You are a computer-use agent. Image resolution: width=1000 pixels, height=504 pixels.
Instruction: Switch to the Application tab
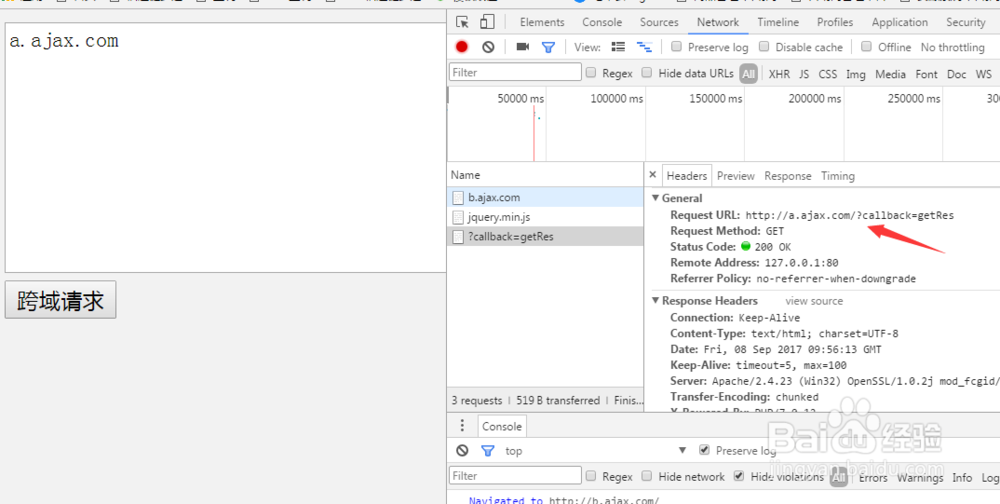click(x=900, y=22)
